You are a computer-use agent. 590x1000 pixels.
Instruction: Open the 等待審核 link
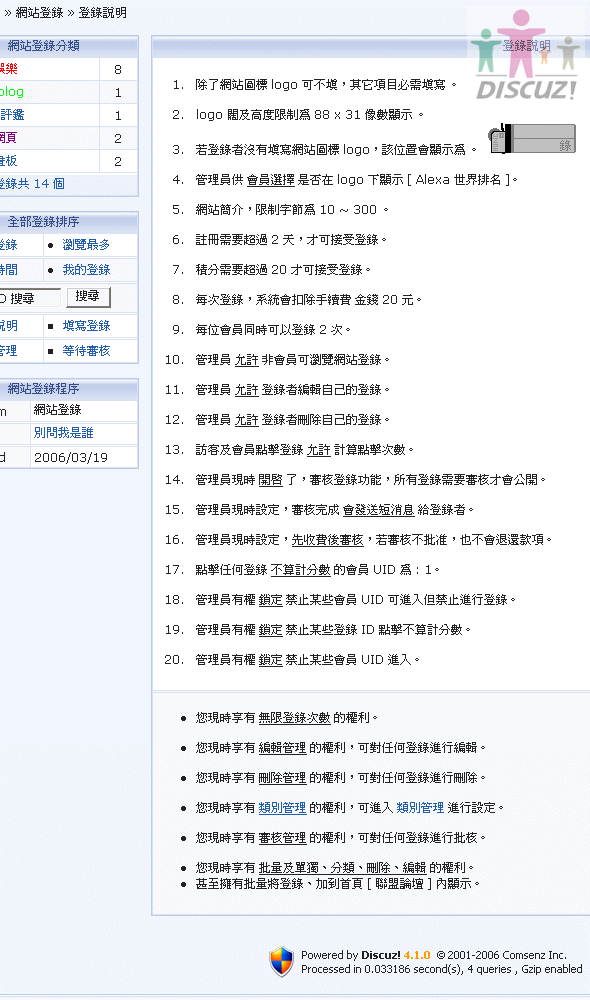pyautogui.click(x=86, y=351)
